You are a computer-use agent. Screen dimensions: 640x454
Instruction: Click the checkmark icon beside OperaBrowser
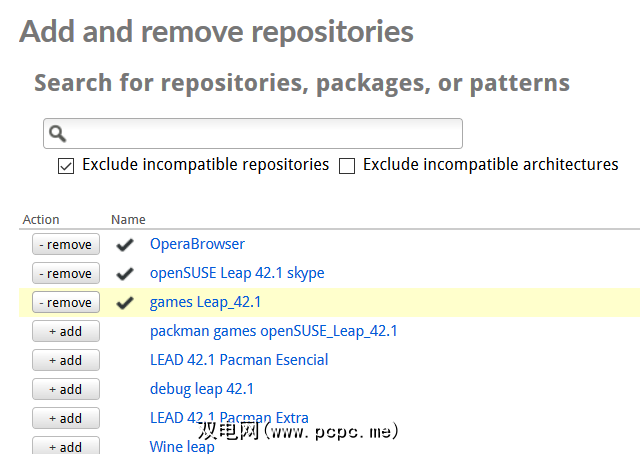125,244
